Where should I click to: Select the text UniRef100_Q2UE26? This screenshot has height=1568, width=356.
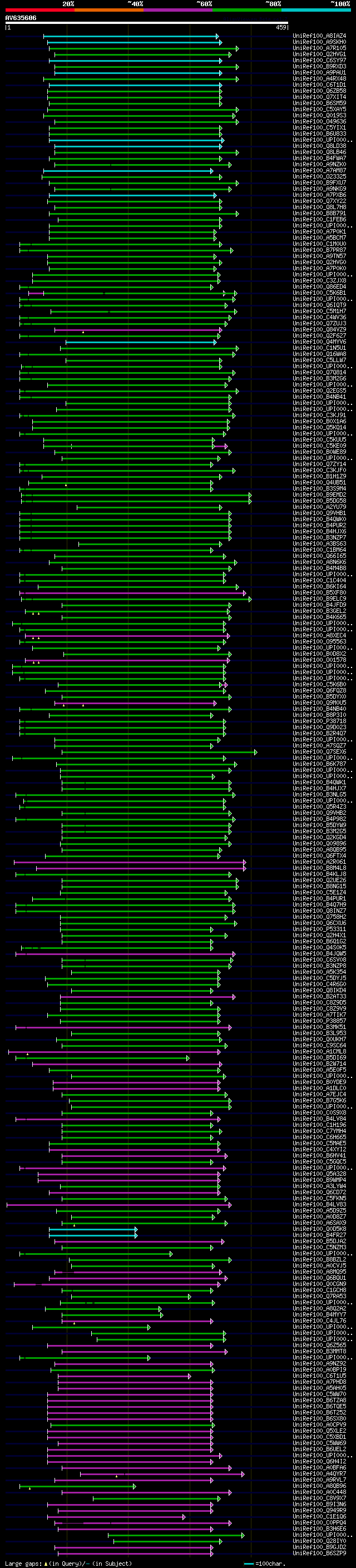pyautogui.click(x=319, y=880)
